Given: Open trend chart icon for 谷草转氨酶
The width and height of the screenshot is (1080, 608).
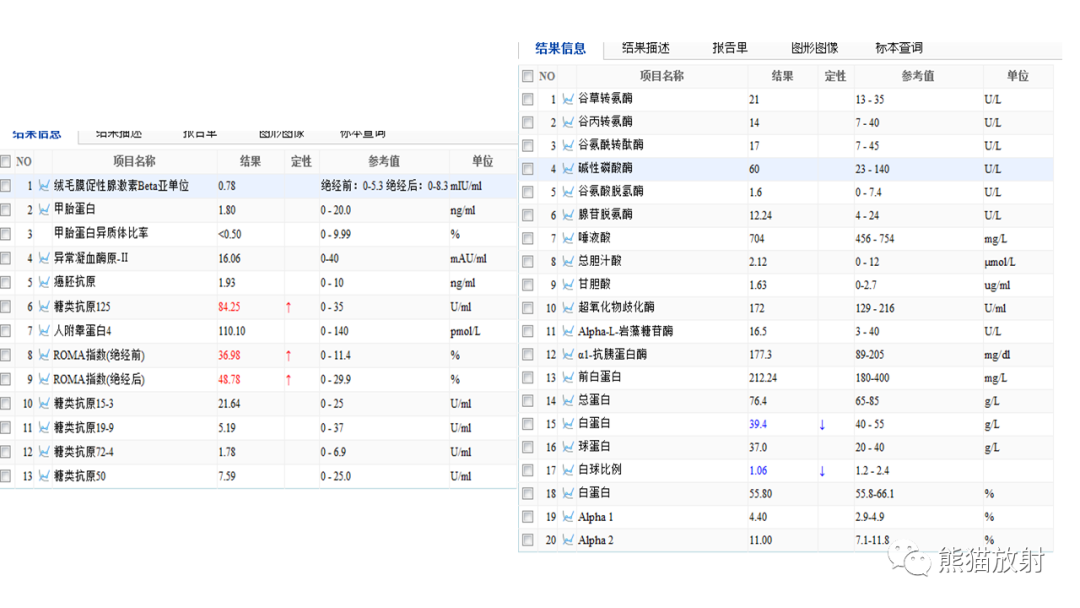Looking at the screenshot, I should tap(568, 99).
